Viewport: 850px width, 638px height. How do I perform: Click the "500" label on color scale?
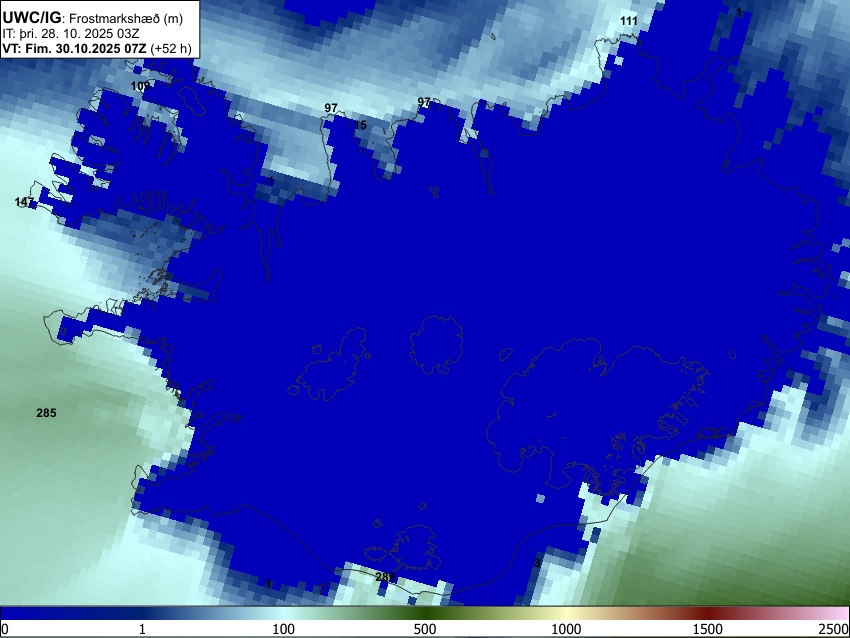point(425,629)
